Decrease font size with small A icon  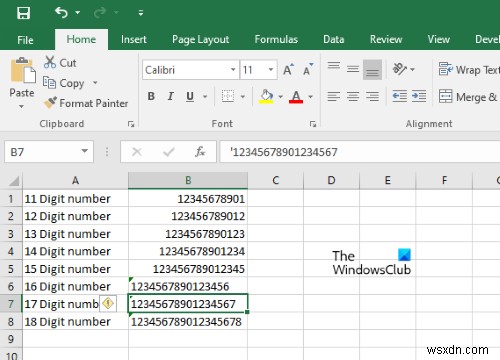[308, 69]
